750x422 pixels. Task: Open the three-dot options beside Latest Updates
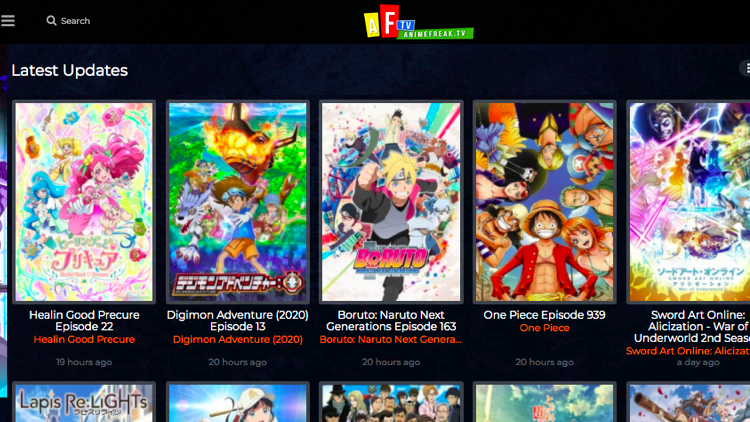pos(747,68)
